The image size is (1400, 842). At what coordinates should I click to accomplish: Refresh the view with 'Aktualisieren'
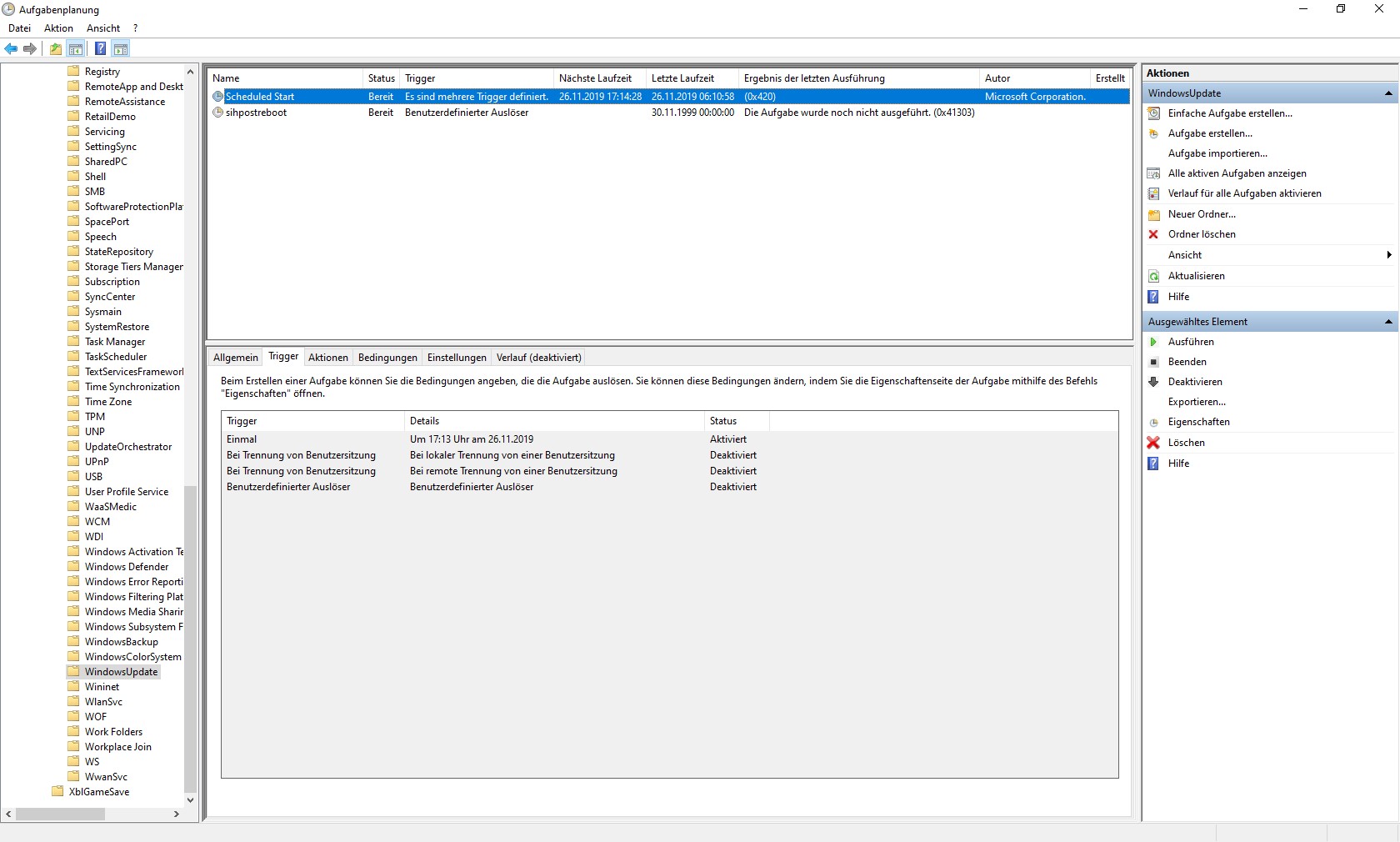1196,276
